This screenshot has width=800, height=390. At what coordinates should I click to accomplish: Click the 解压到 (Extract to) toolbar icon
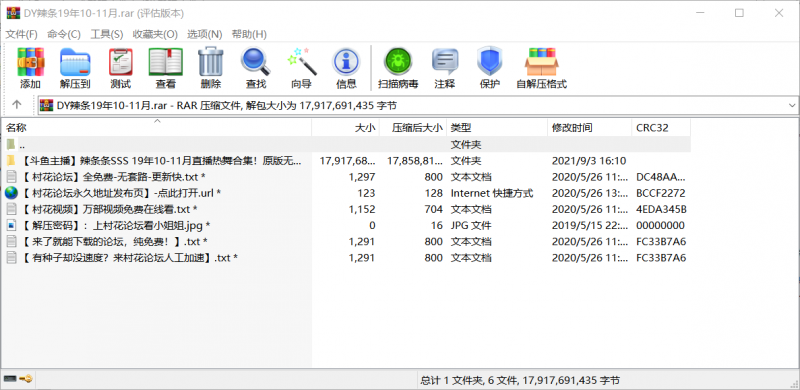point(75,62)
